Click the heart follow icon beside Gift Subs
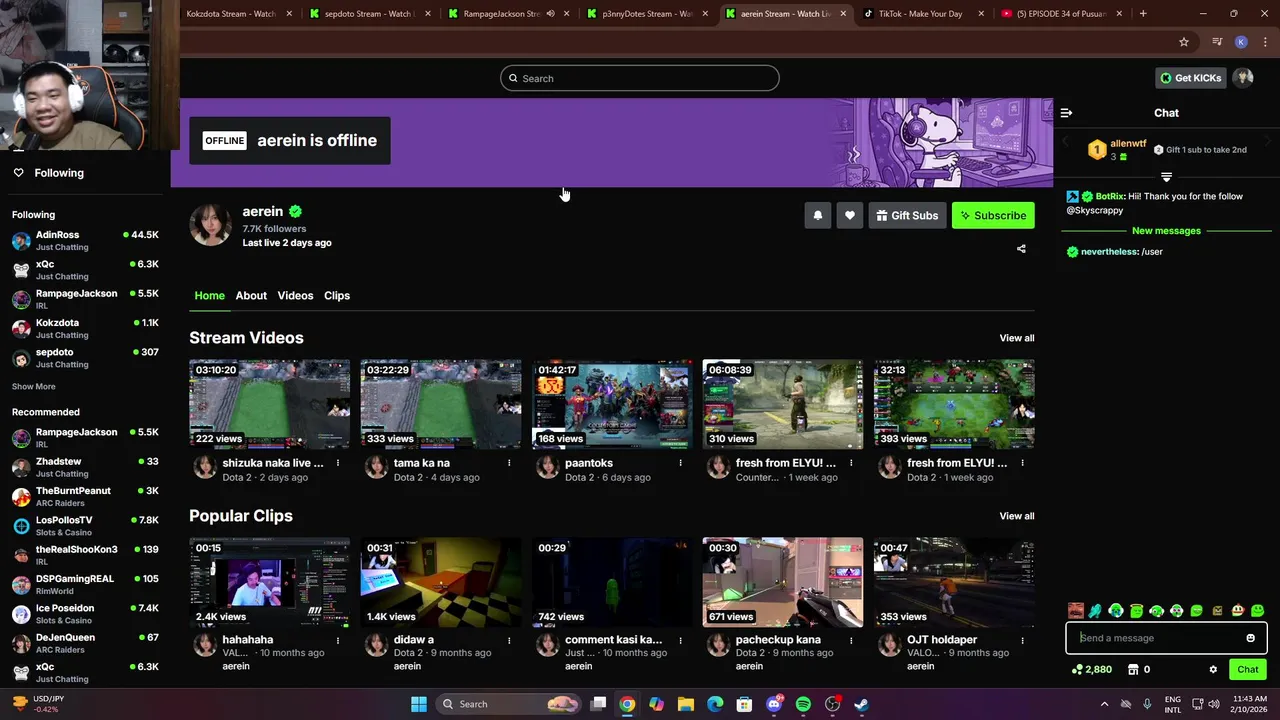The width and height of the screenshot is (1280, 720). 850,215
